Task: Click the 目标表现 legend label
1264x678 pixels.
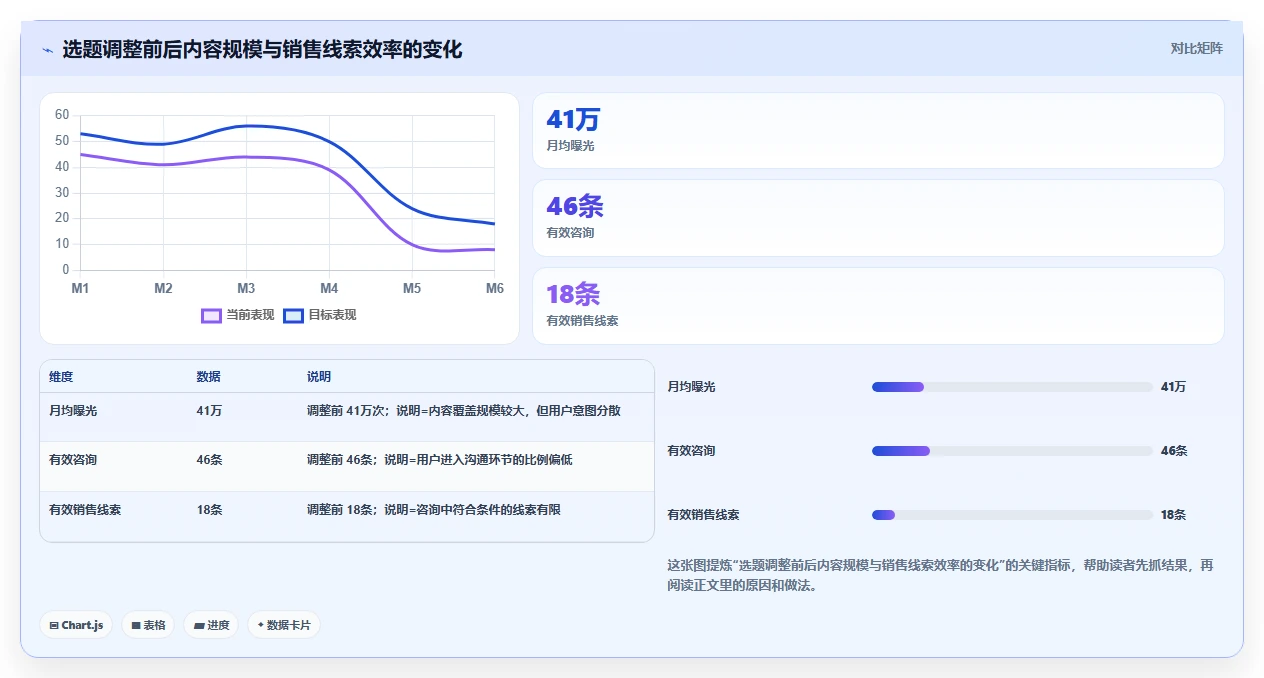Action: 333,315
